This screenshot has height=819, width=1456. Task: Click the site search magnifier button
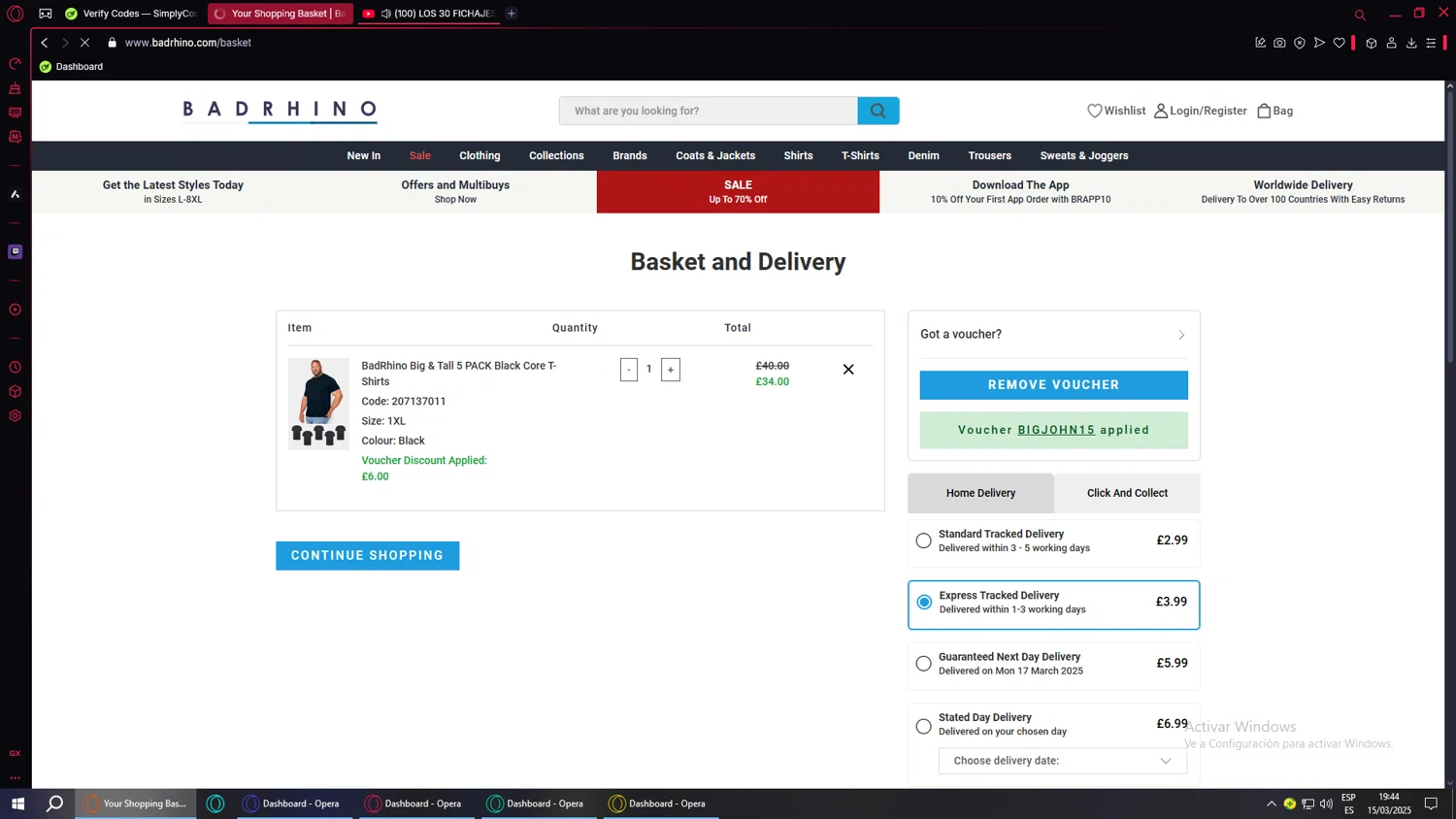point(878,111)
